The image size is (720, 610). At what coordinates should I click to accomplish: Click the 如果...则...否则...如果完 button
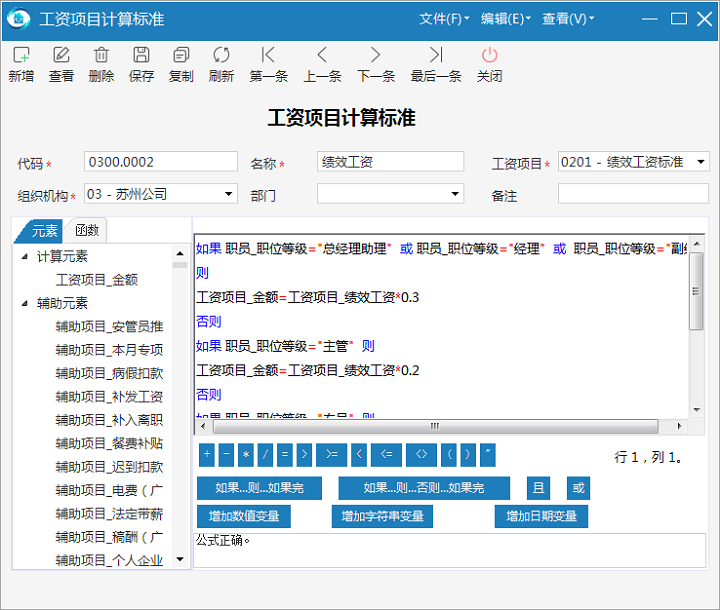(x=424, y=488)
